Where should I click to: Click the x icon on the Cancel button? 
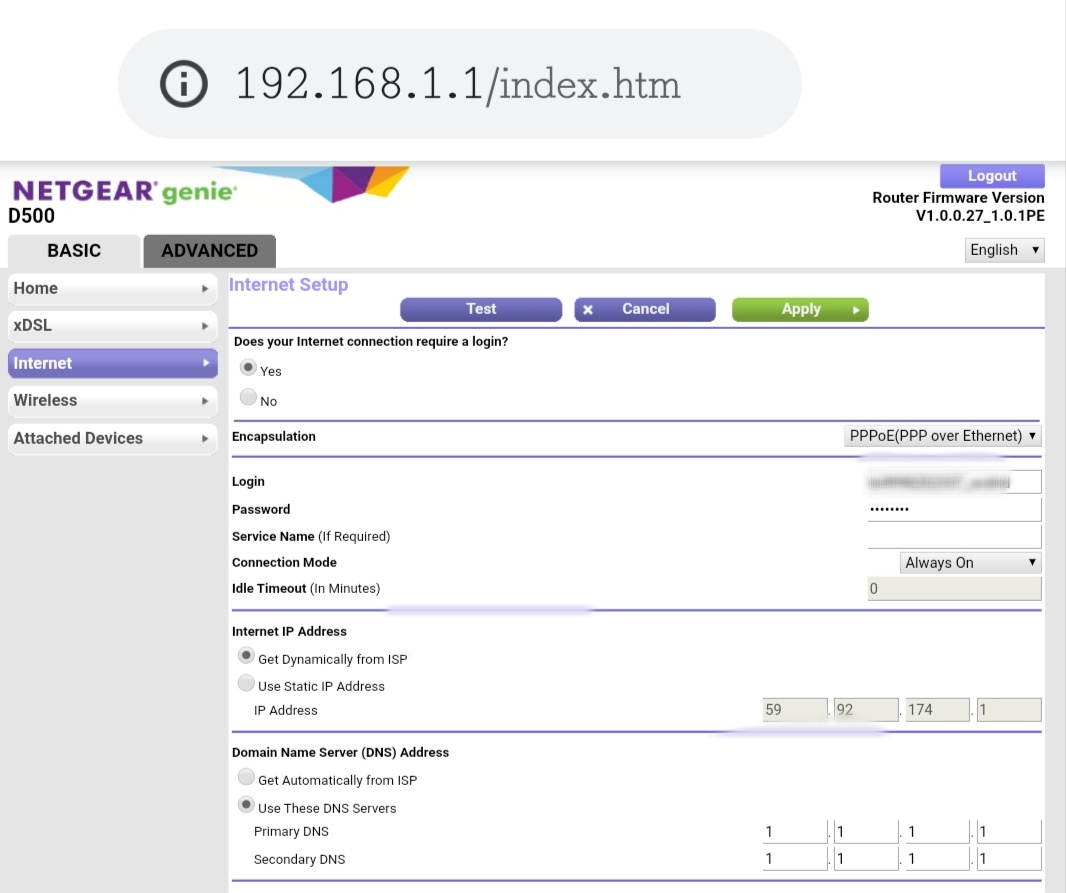(x=588, y=309)
